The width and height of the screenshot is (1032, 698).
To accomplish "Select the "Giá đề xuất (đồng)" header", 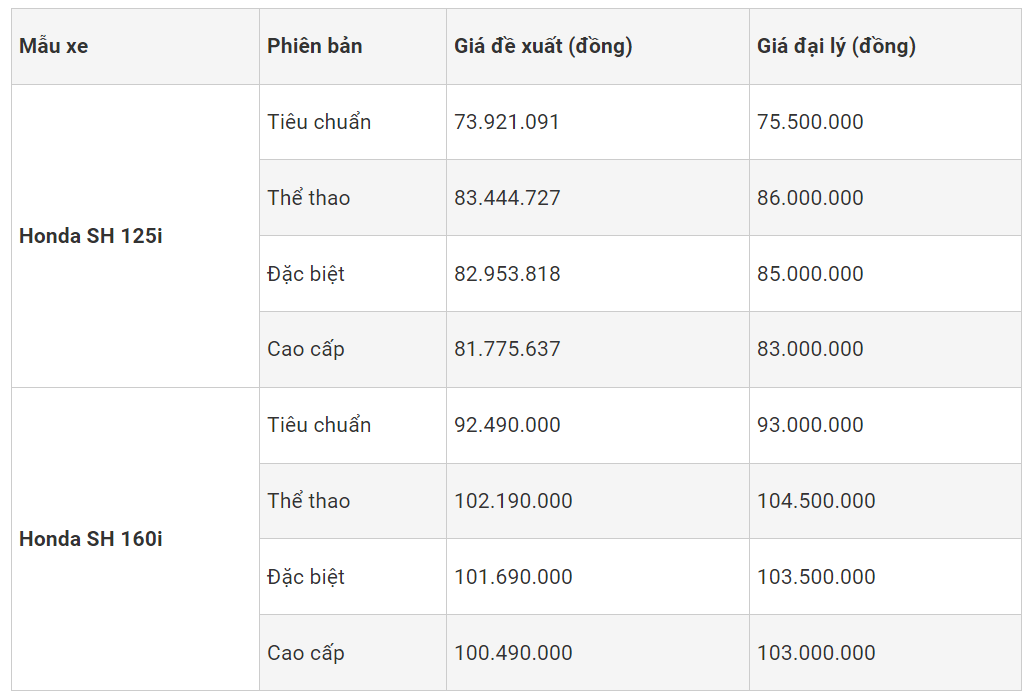I will point(543,46).
